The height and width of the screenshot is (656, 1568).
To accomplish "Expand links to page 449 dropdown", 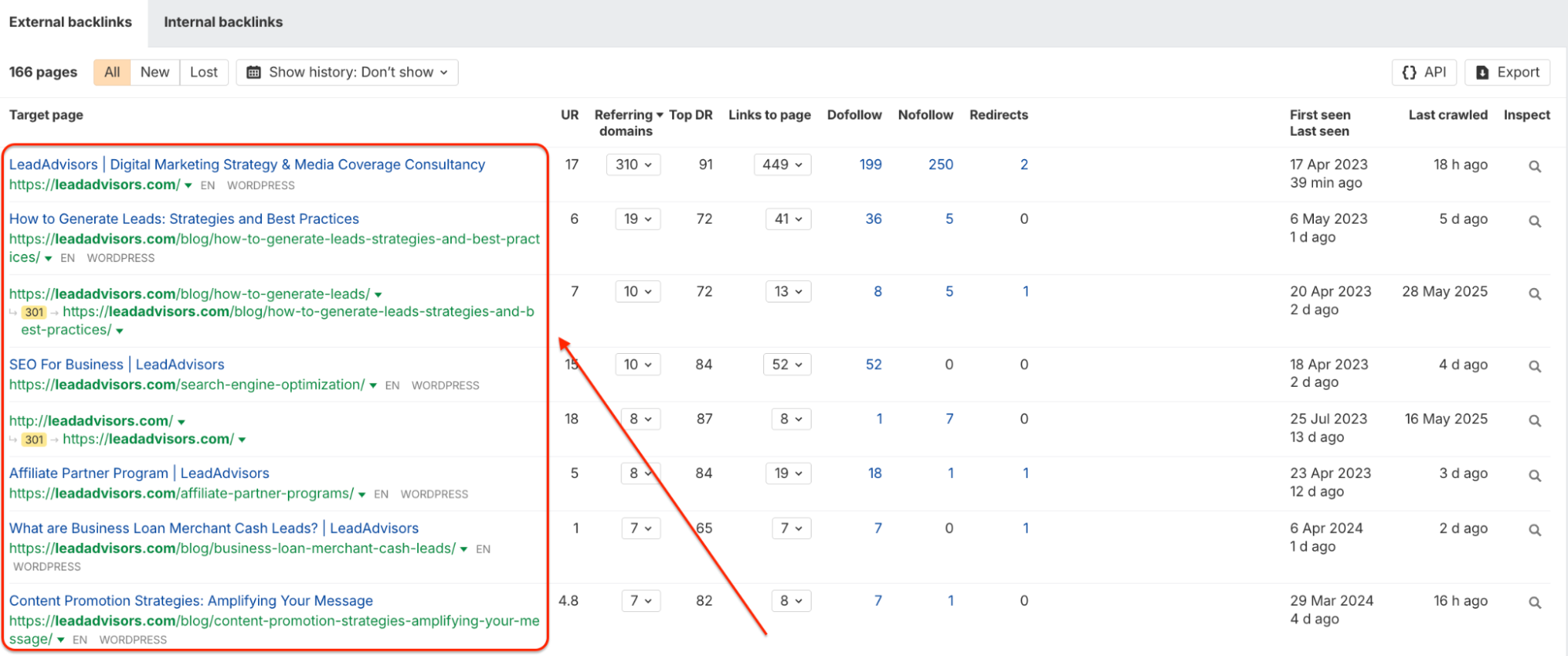I will pyautogui.click(x=782, y=165).
